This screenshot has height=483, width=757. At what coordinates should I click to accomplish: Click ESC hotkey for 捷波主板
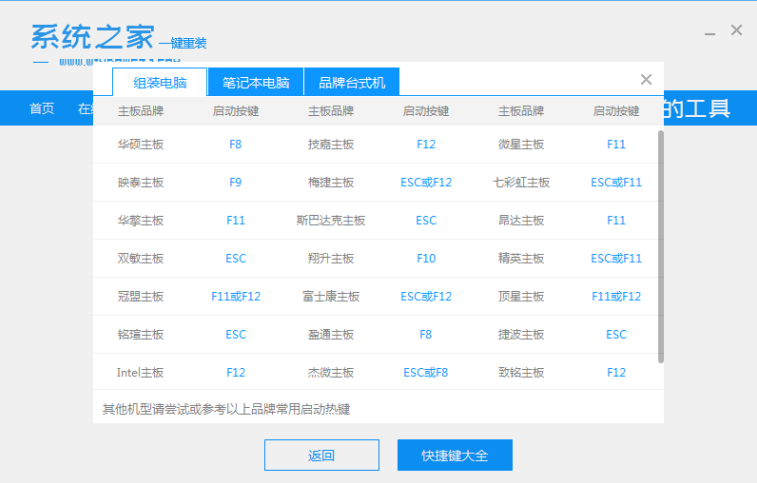click(616, 334)
